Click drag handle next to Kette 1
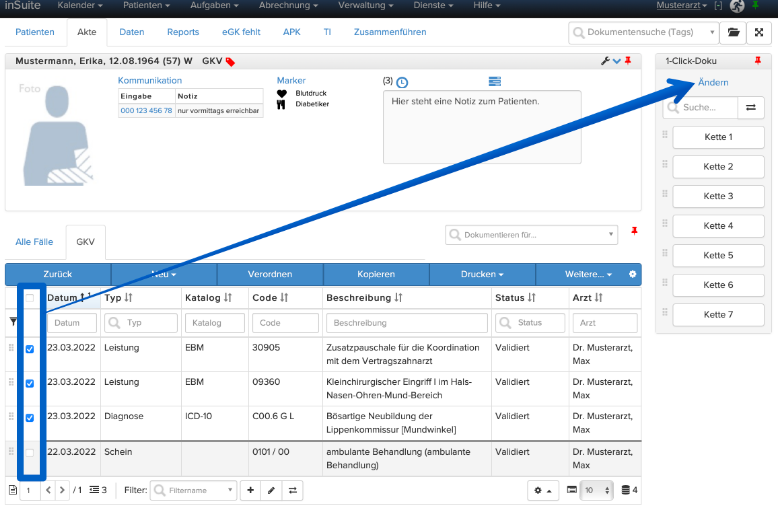778x506 pixels. 665,134
